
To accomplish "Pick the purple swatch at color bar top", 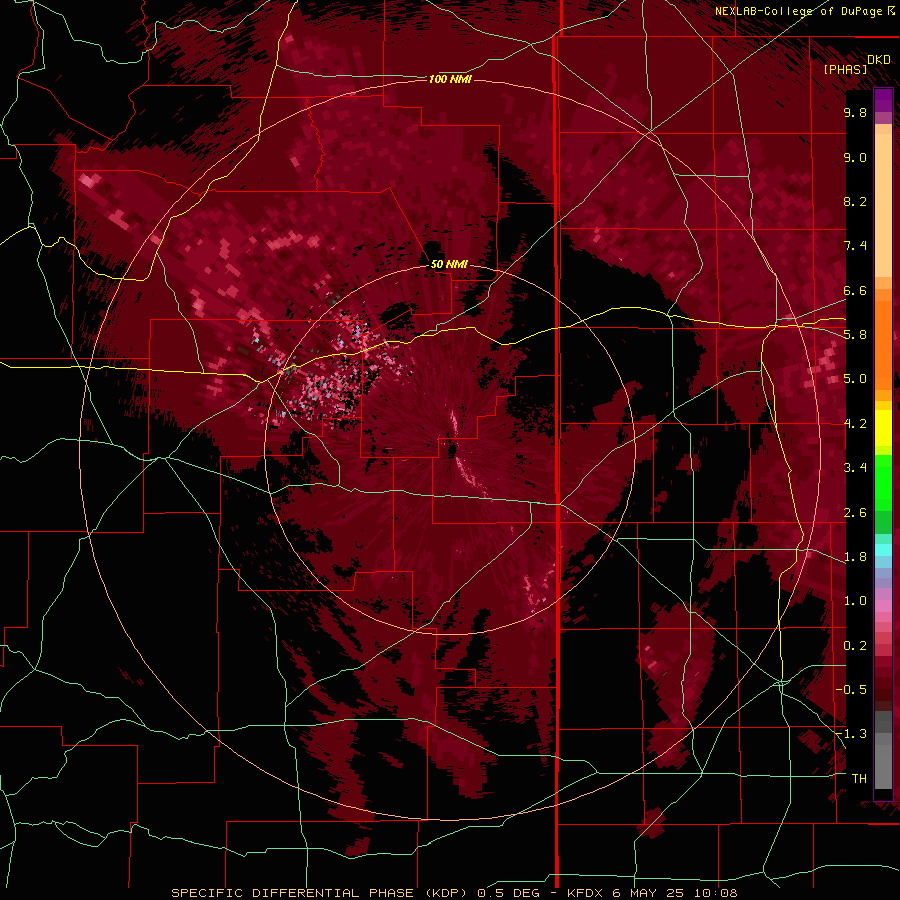I will [x=883, y=100].
